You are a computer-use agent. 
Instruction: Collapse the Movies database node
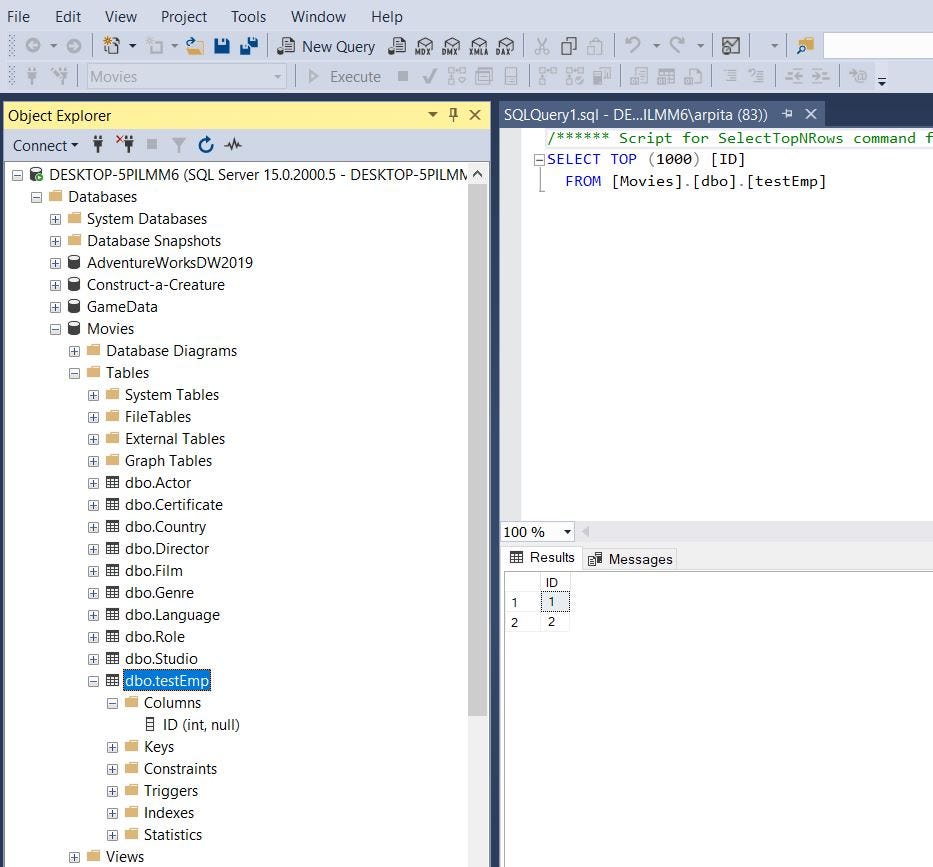(55, 328)
